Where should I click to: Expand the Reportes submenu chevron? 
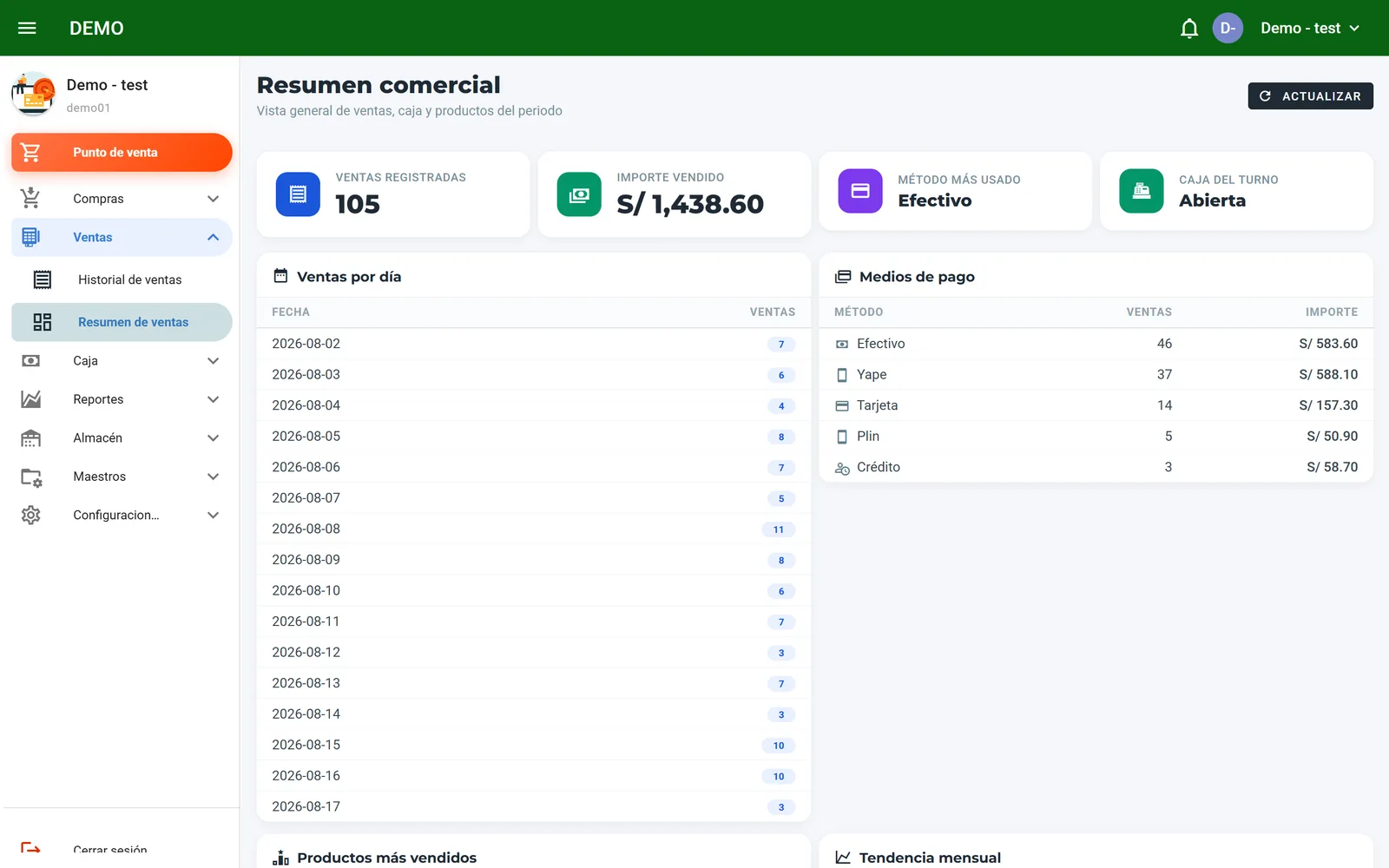(x=213, y=399)
